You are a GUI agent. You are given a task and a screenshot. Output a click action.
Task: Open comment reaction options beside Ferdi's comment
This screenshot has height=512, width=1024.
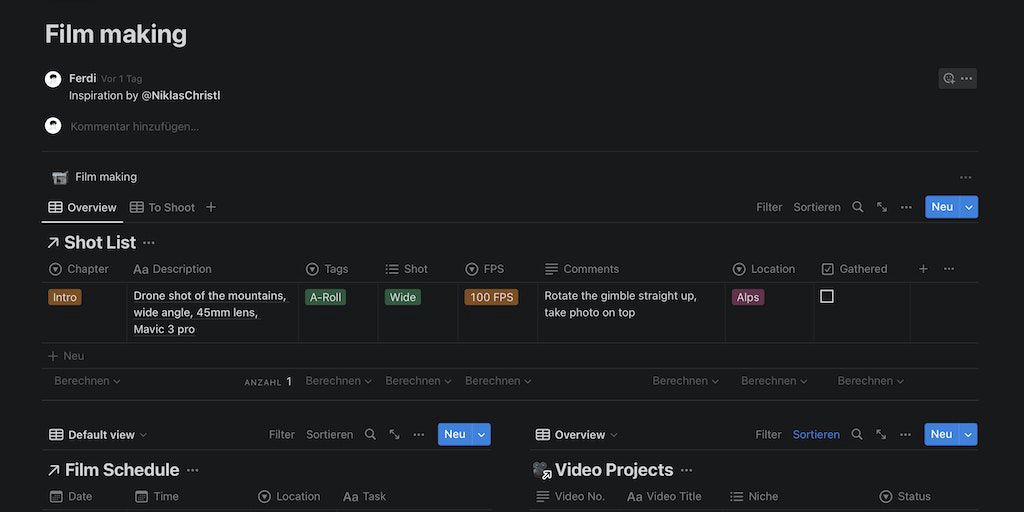coord(948,78)
